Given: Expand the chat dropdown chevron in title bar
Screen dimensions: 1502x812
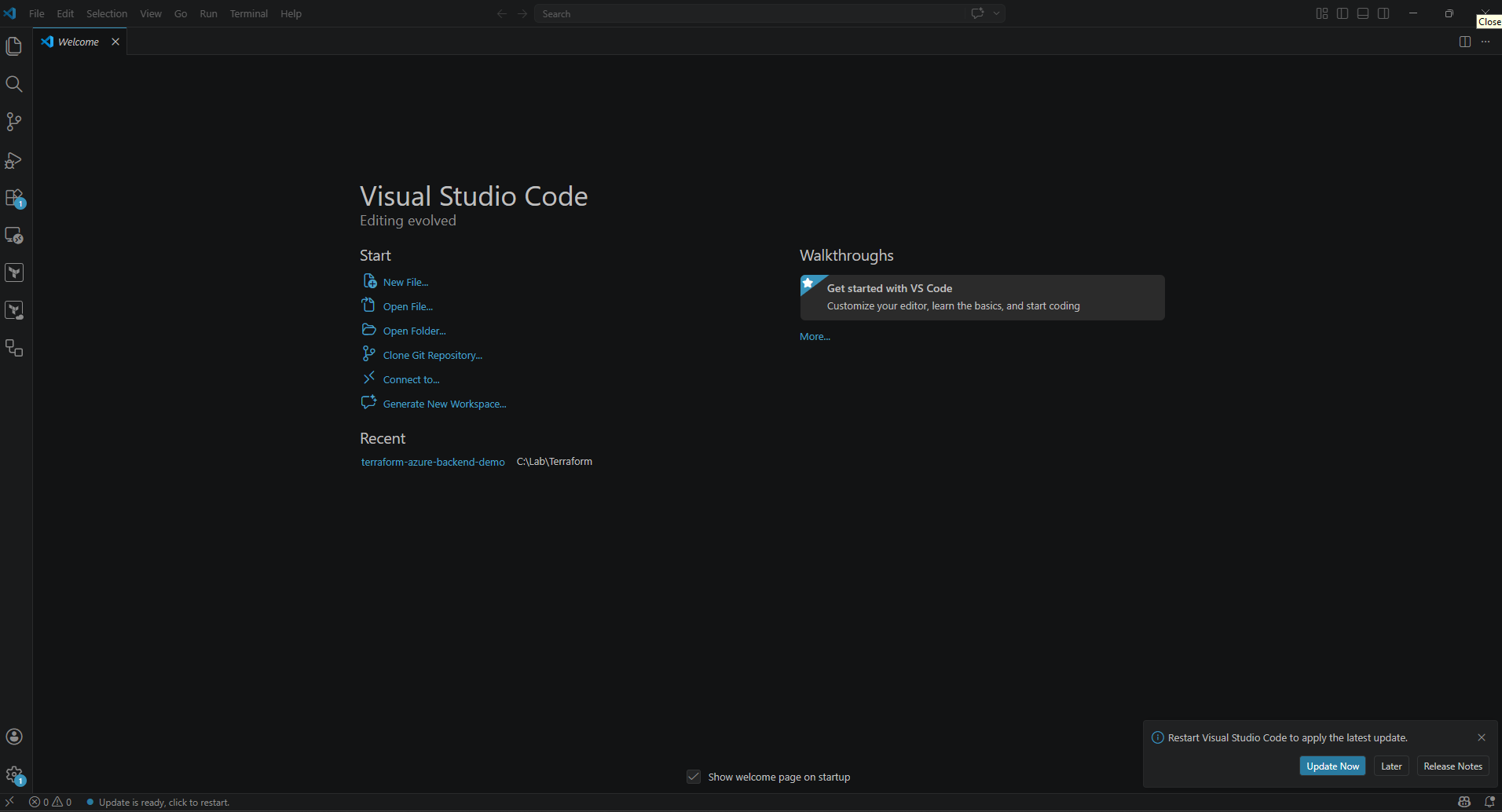Looking at the screenshot, I should point(996,13).
